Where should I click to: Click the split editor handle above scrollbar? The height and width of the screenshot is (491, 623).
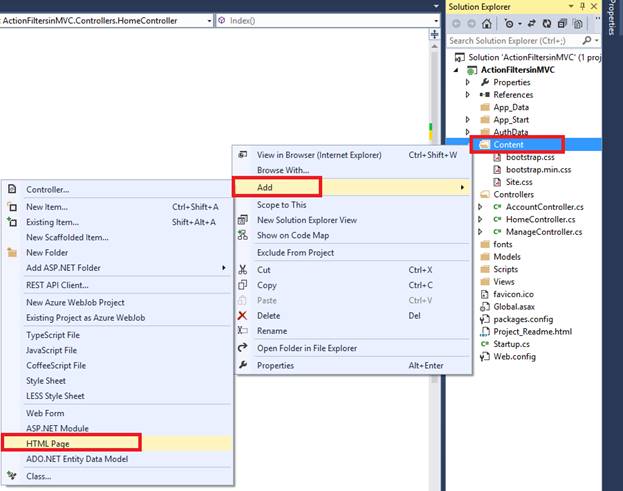pyautogui.click(x=434, y=35)
